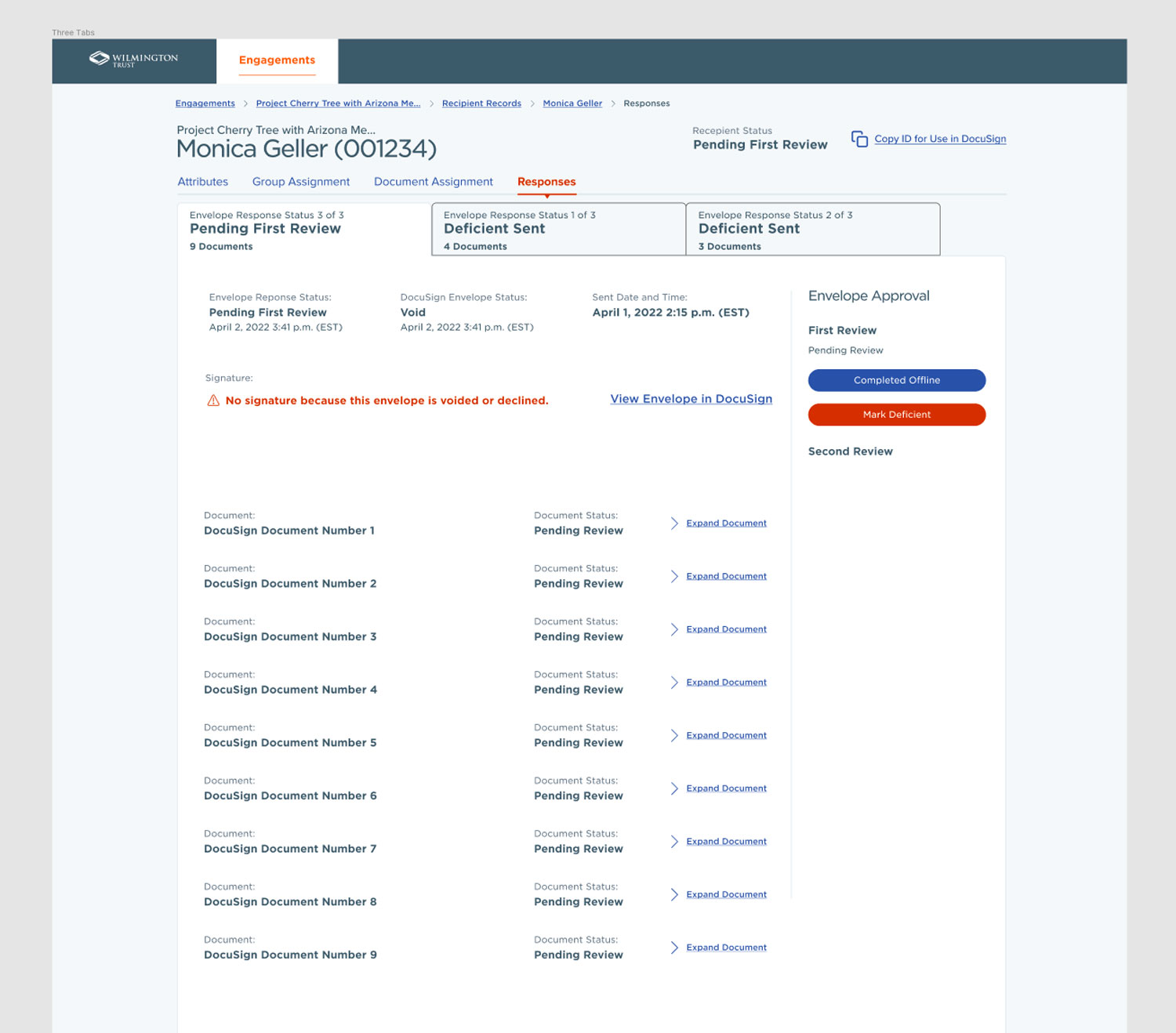This screenshot has width=1176, height=1033.
Task: Switch to the Attributes tab
Action: click(202, 182)
